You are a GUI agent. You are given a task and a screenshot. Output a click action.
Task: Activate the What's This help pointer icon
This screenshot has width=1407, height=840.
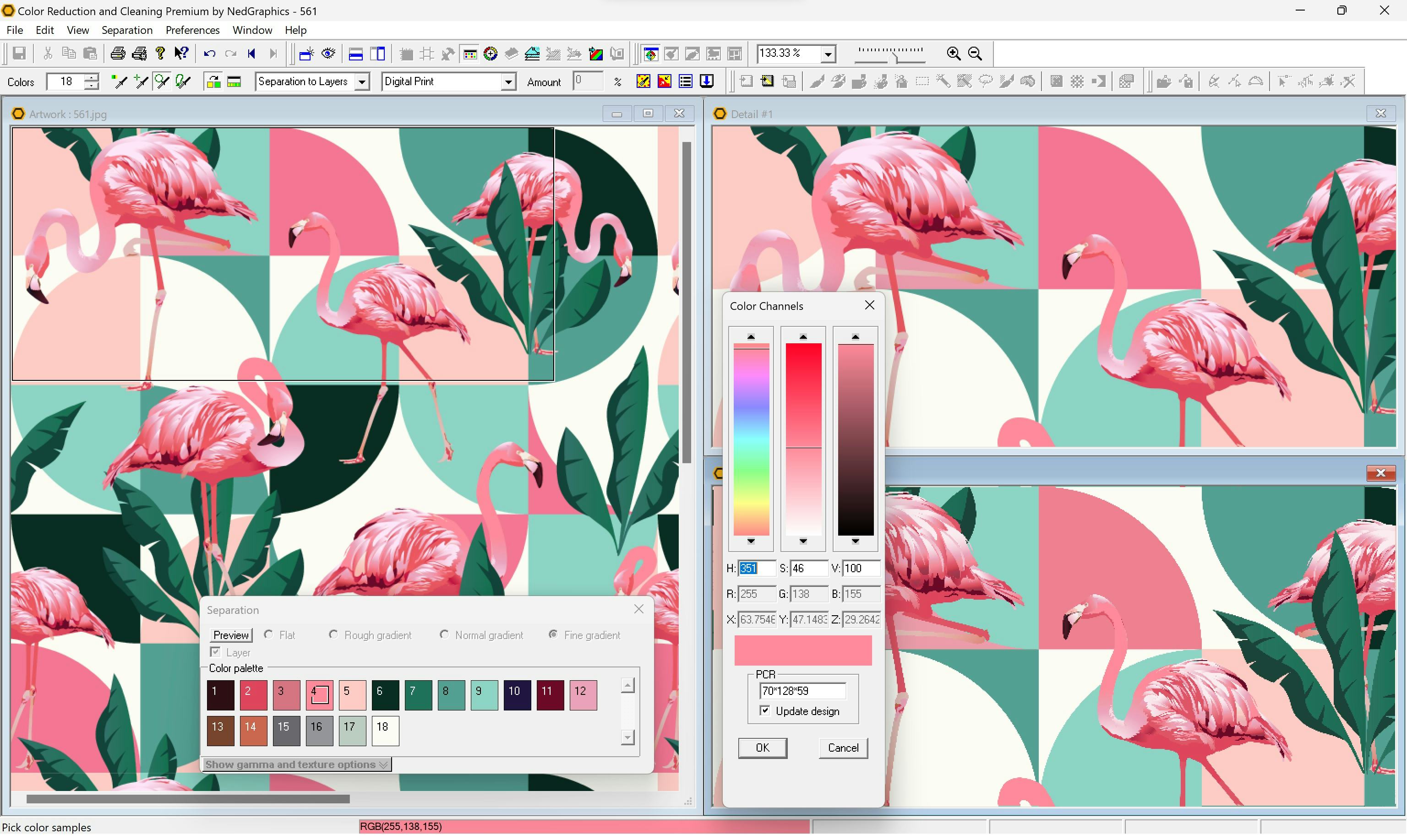click(181, 53)
